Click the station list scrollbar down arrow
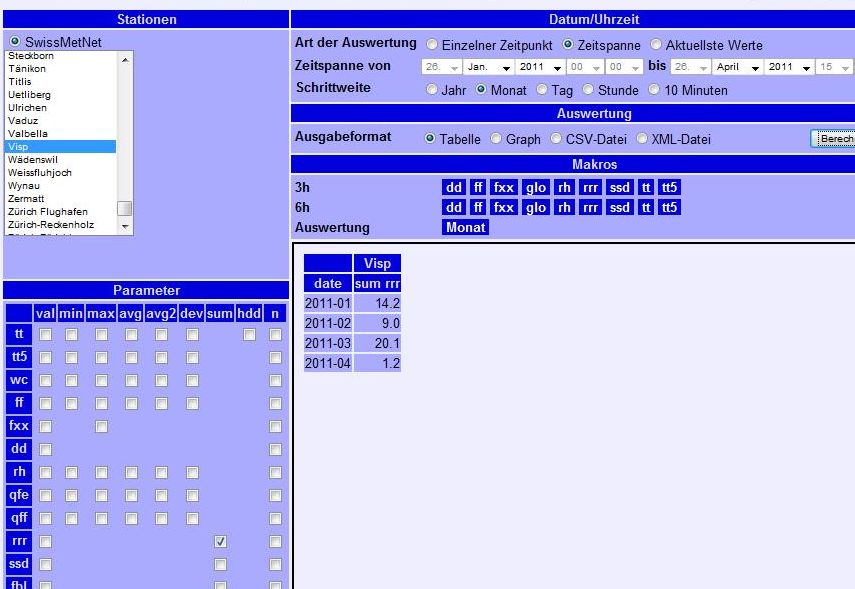The width and height of the screenshot is (855, 589). [125, 227]
